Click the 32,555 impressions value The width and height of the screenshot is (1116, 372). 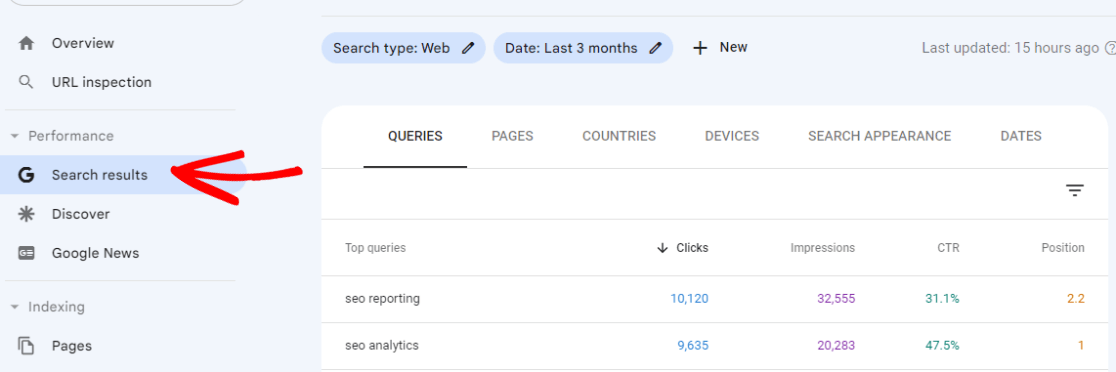[x=836, y=299]
